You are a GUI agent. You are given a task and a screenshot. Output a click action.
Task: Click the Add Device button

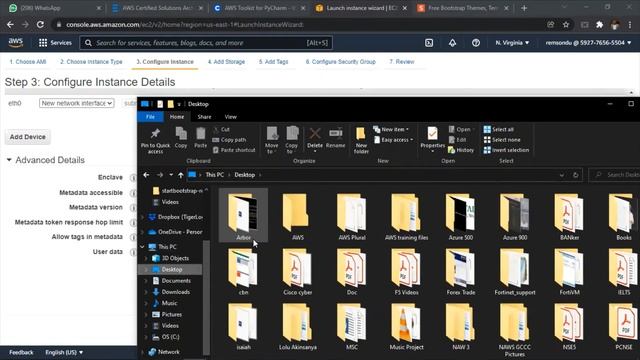[x=28, y=137]
